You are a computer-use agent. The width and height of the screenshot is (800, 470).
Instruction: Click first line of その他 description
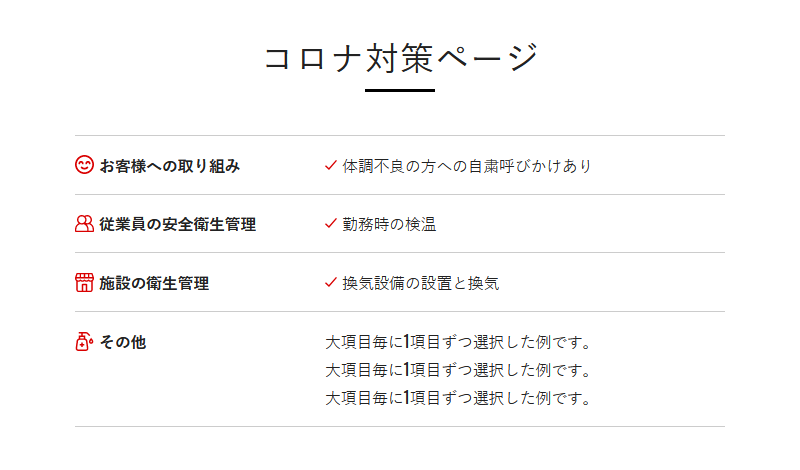click(x=459, y=342)
